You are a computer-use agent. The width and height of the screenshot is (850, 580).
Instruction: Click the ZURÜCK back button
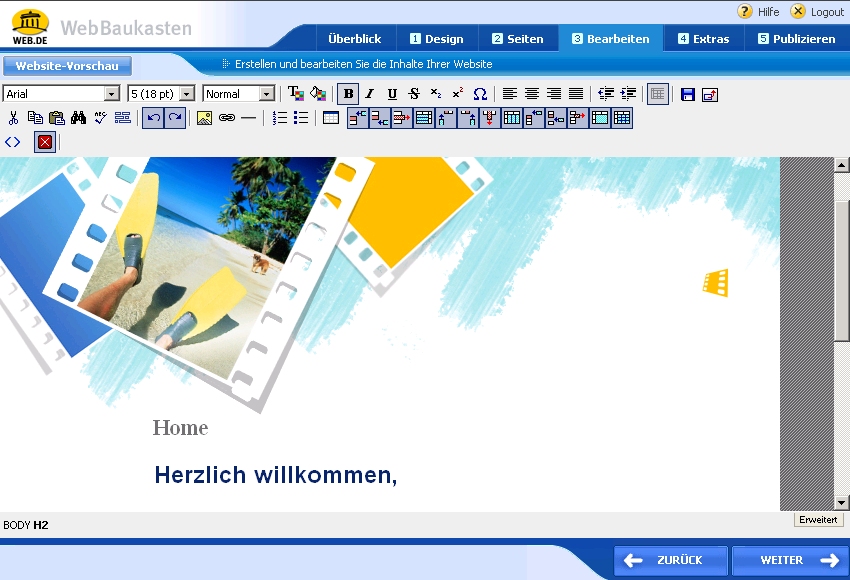coord(671,560)
